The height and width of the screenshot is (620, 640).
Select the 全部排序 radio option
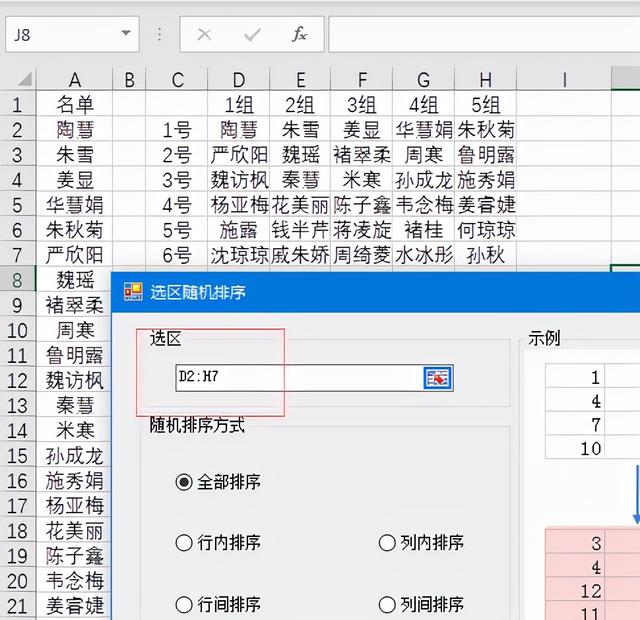184,482
